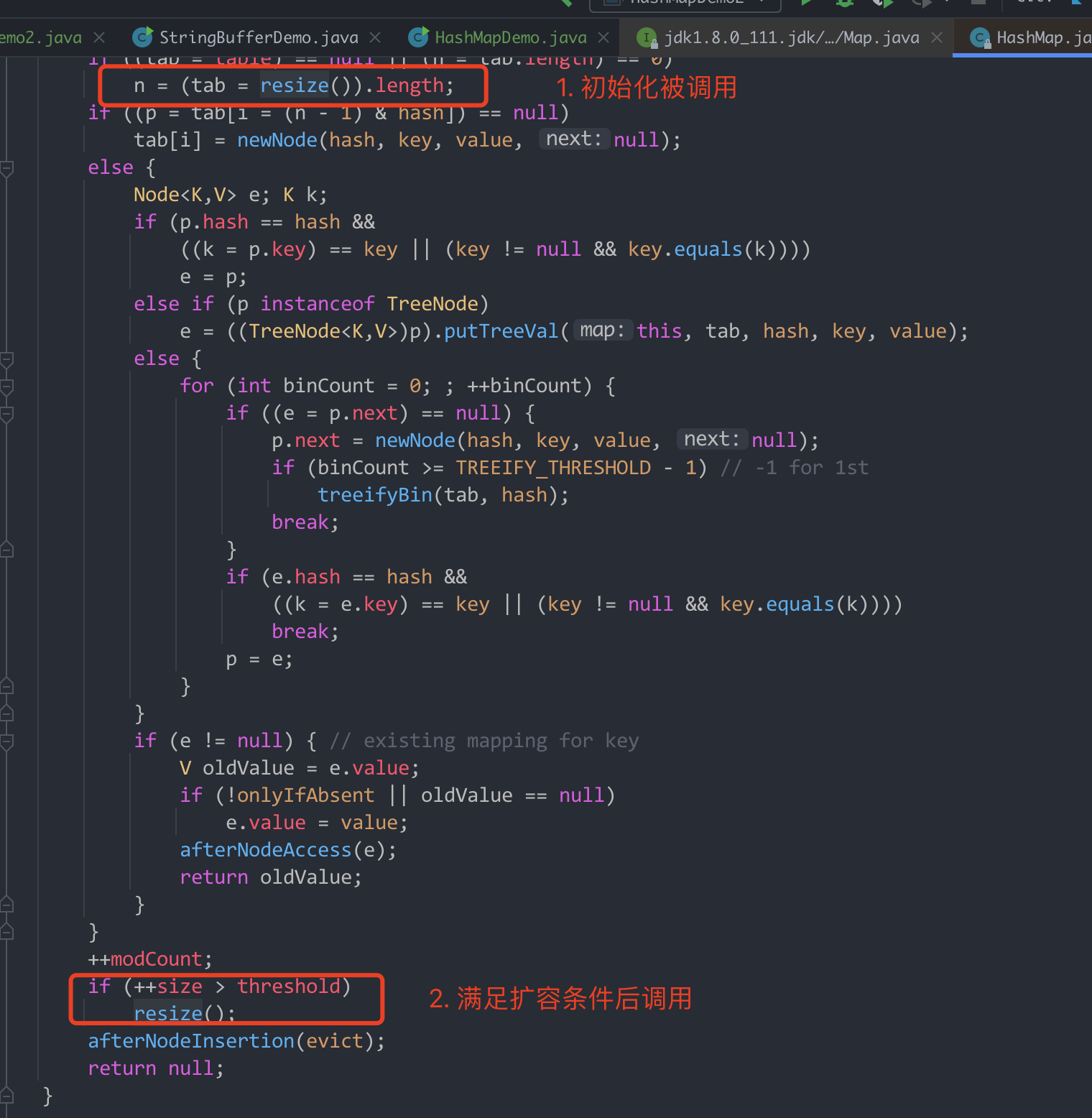Click the locked interface icon on Map.java tab
Image resolution: width=1092 pixels, height=1118 pixels.
[x=647, y=37]
